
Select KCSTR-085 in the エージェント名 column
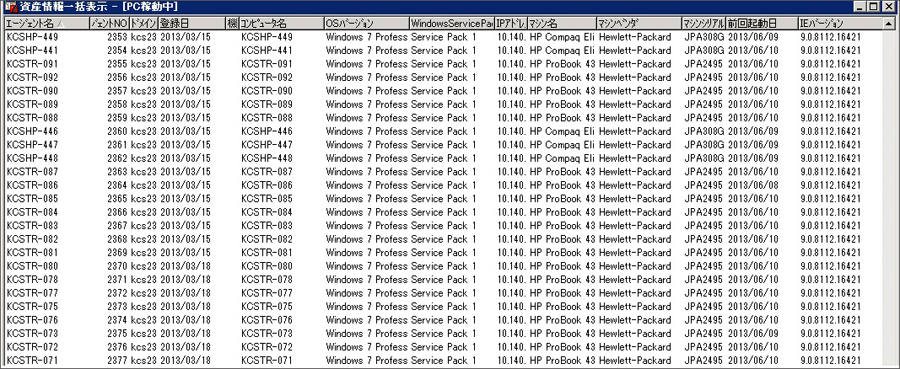32,199
